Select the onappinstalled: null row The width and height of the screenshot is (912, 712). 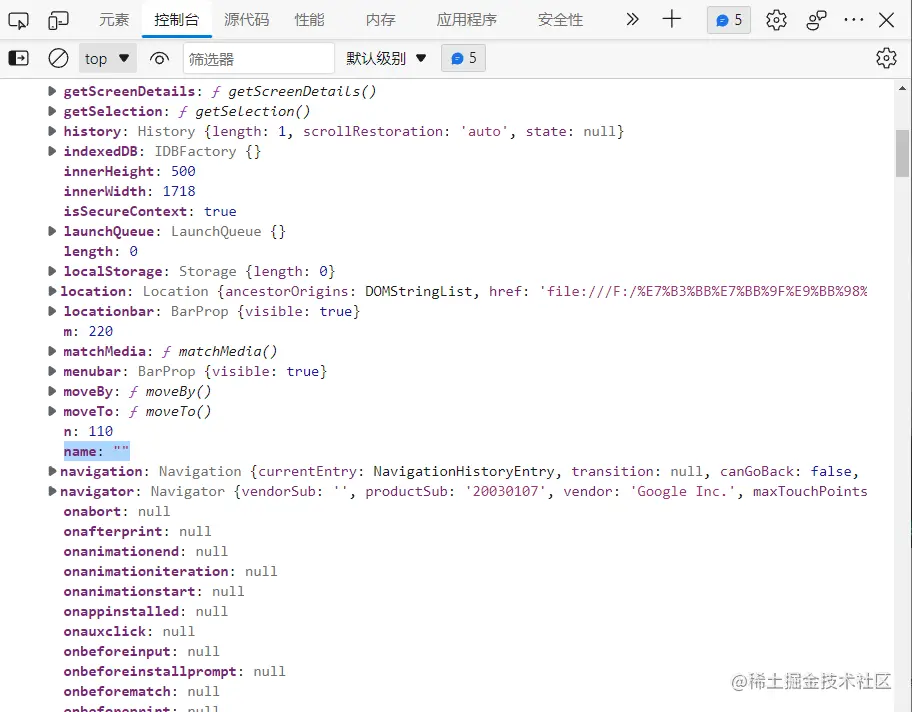(x=145, y=611)
